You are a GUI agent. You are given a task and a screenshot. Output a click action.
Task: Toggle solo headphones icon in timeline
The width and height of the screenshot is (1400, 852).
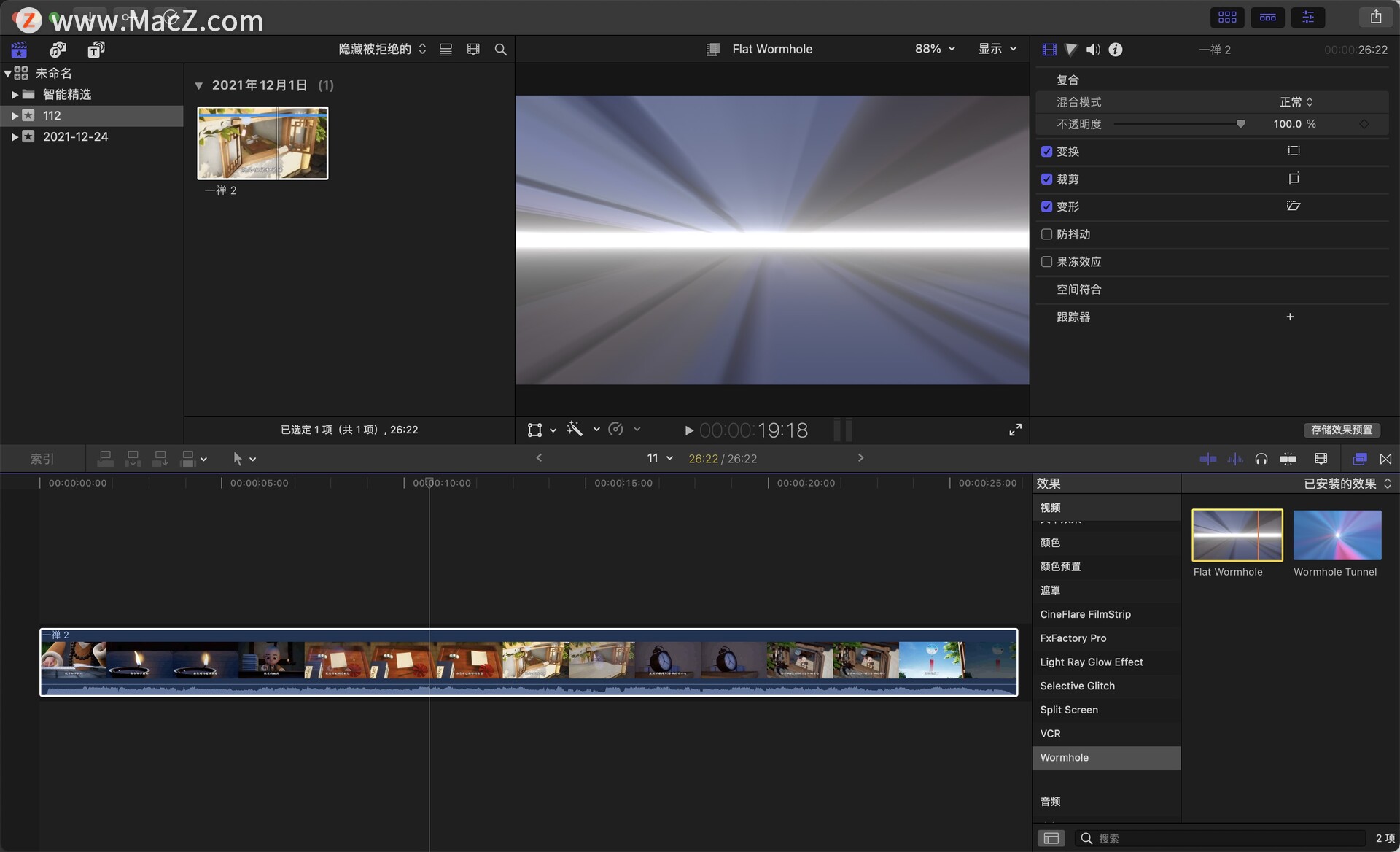(1261, 459)
